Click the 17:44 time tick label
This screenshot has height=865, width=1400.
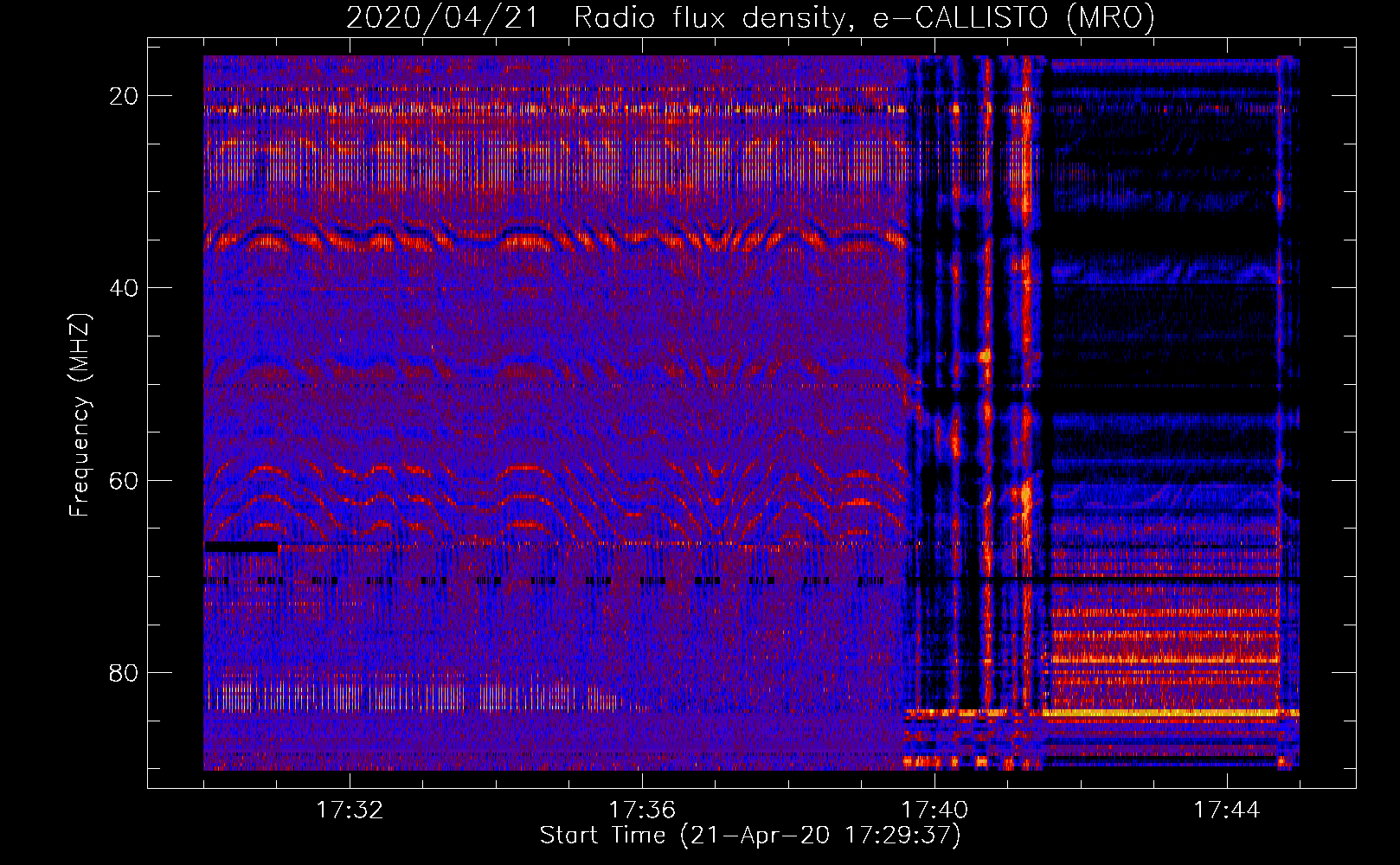point(1227,811)
